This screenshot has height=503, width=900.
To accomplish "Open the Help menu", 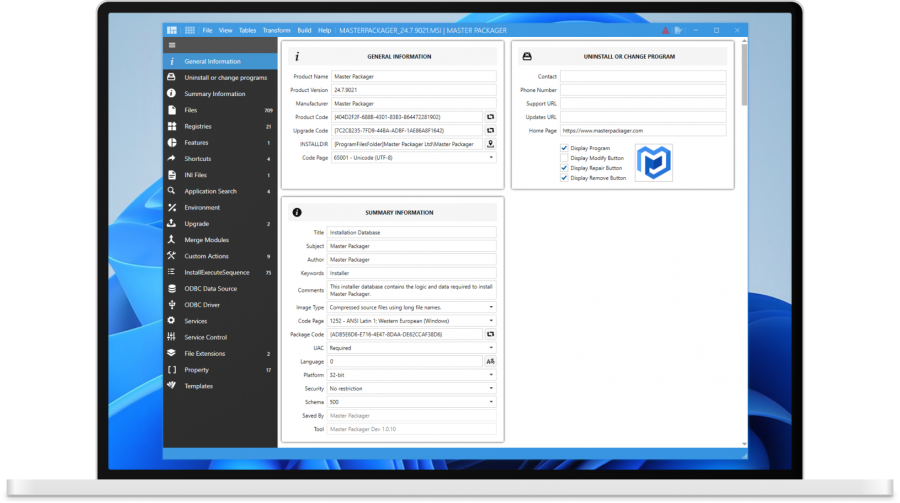I will (x=324, y=30).
